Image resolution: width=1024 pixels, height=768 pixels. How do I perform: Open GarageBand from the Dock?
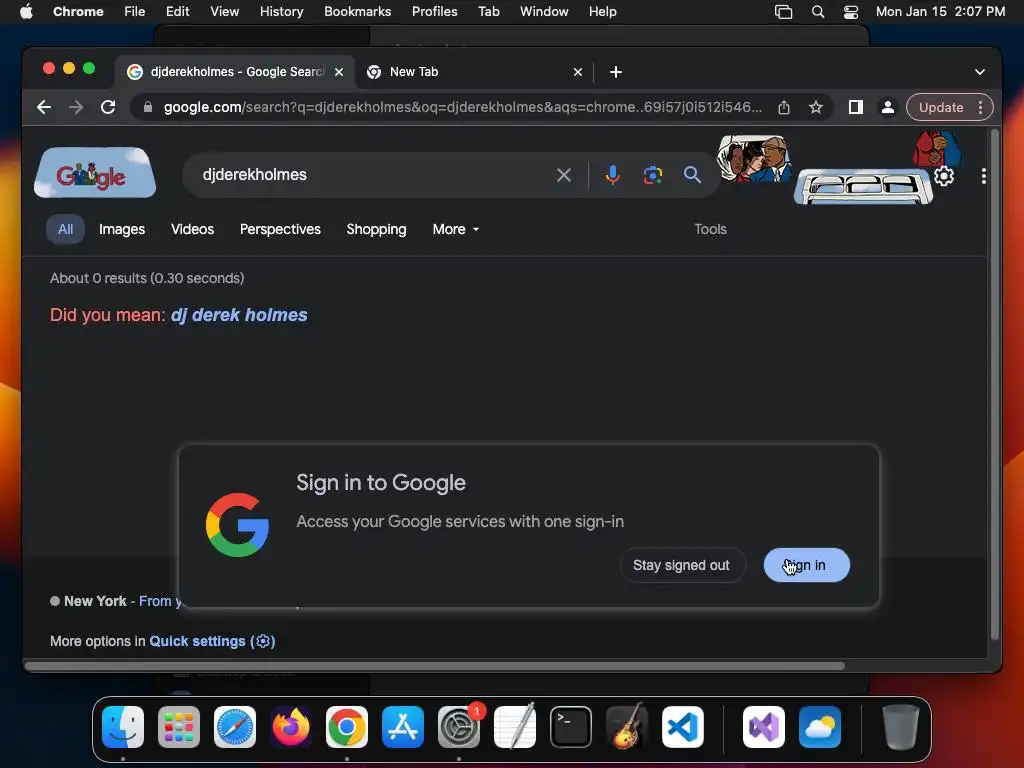pos(627,727)
